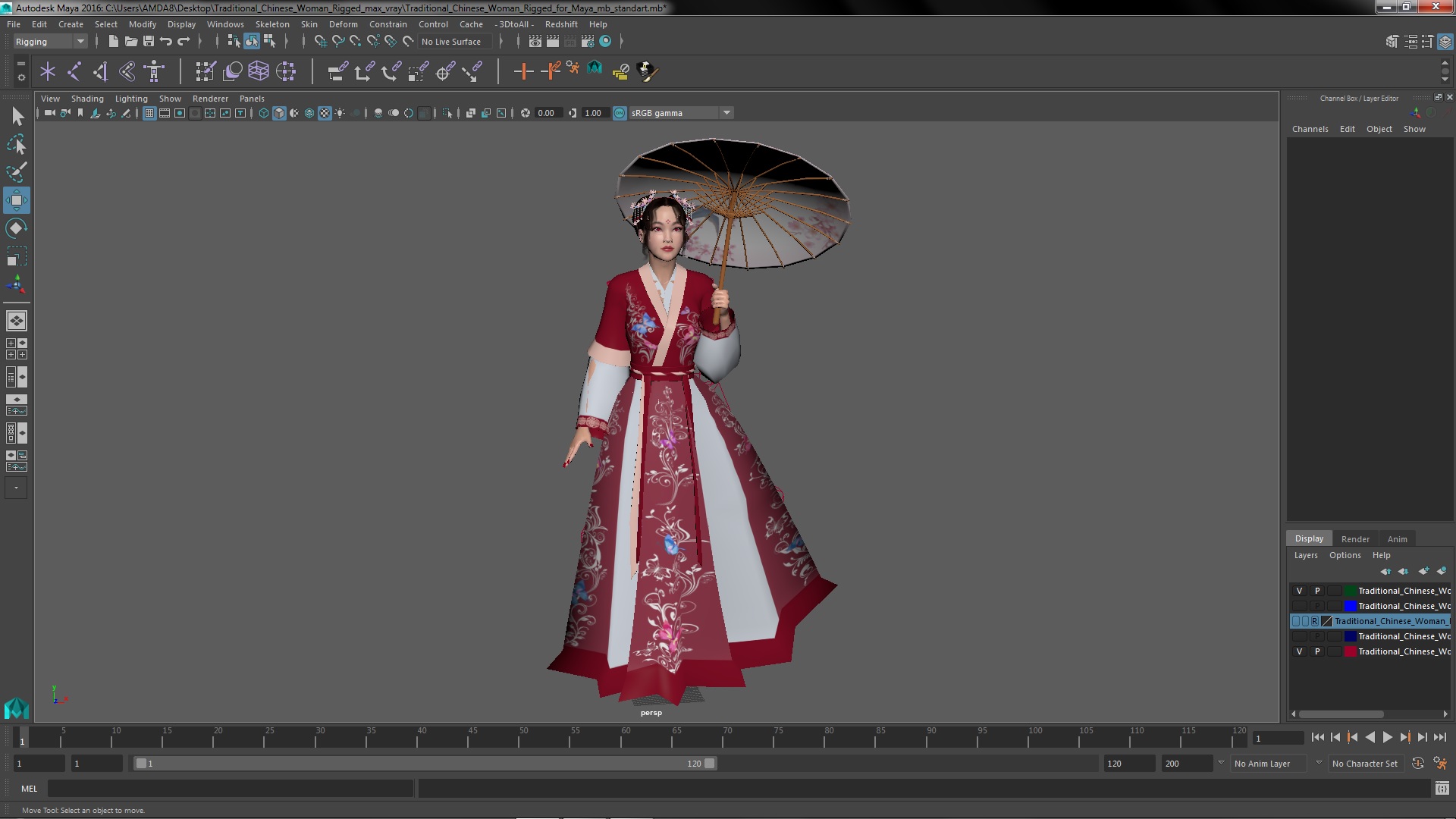This screenshot has width=1456, height=819.
Task: Open the Deform menu
Action: [343, 24]
